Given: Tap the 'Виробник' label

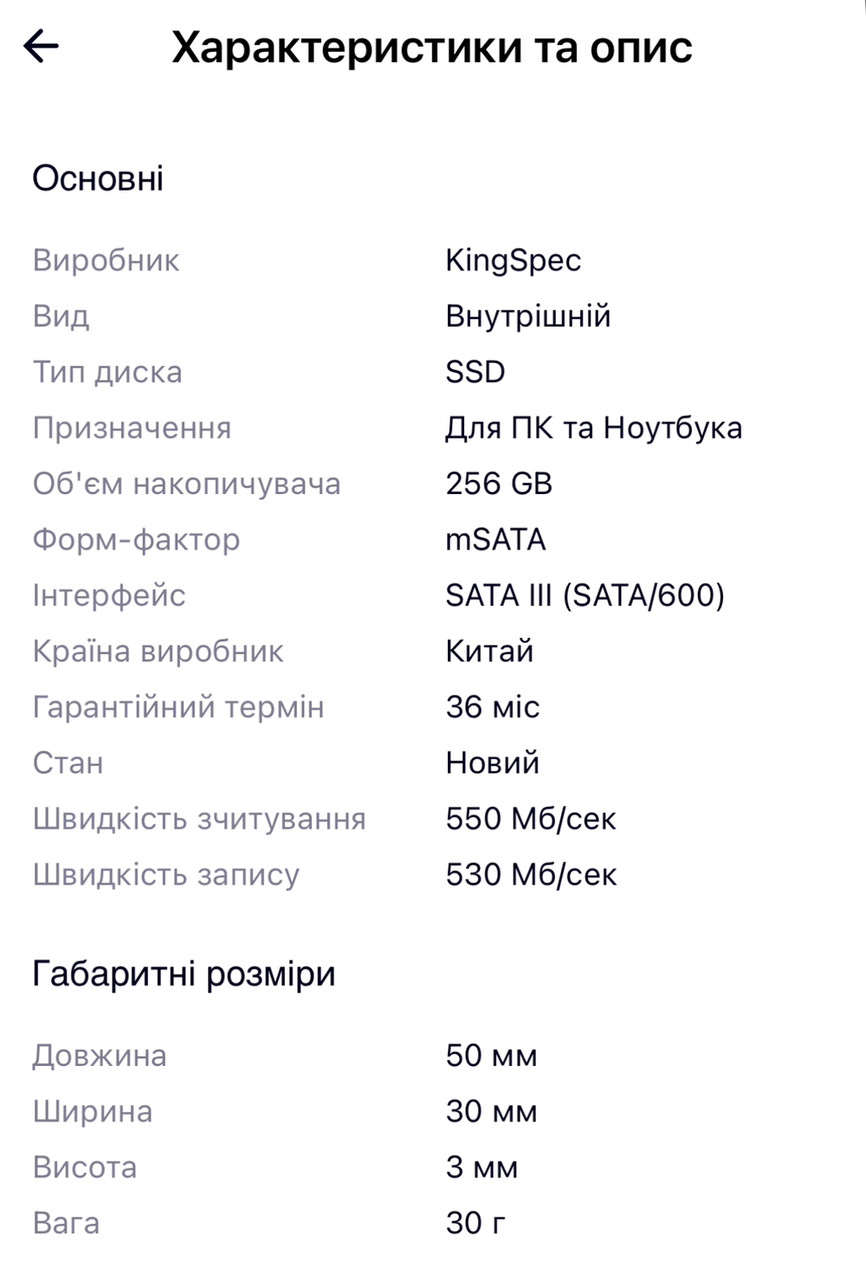Looking at the screenshot, I should (106, 261).
